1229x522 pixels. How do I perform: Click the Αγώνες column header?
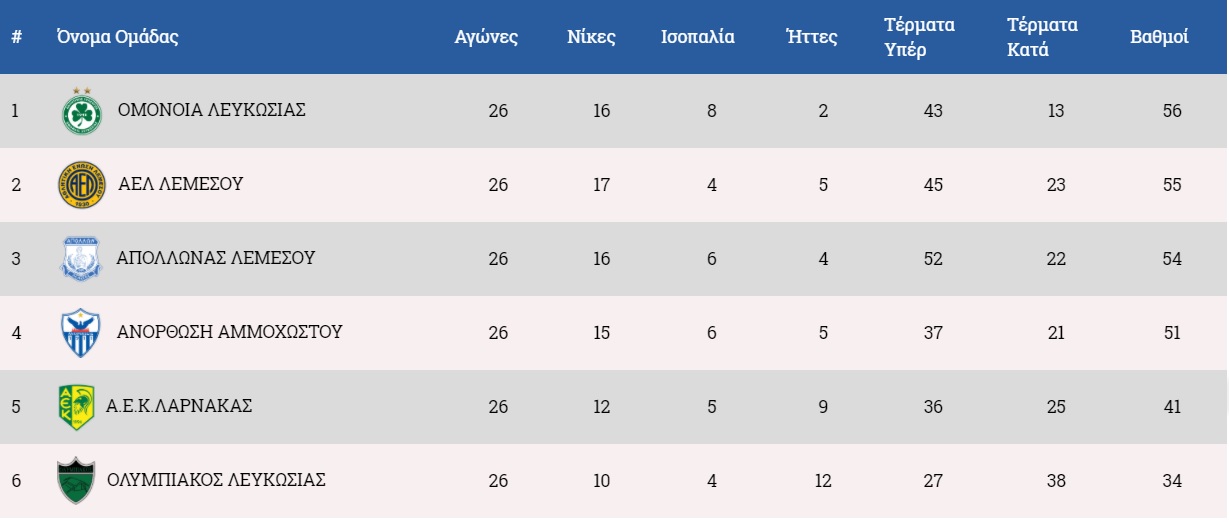pos(486,38)
